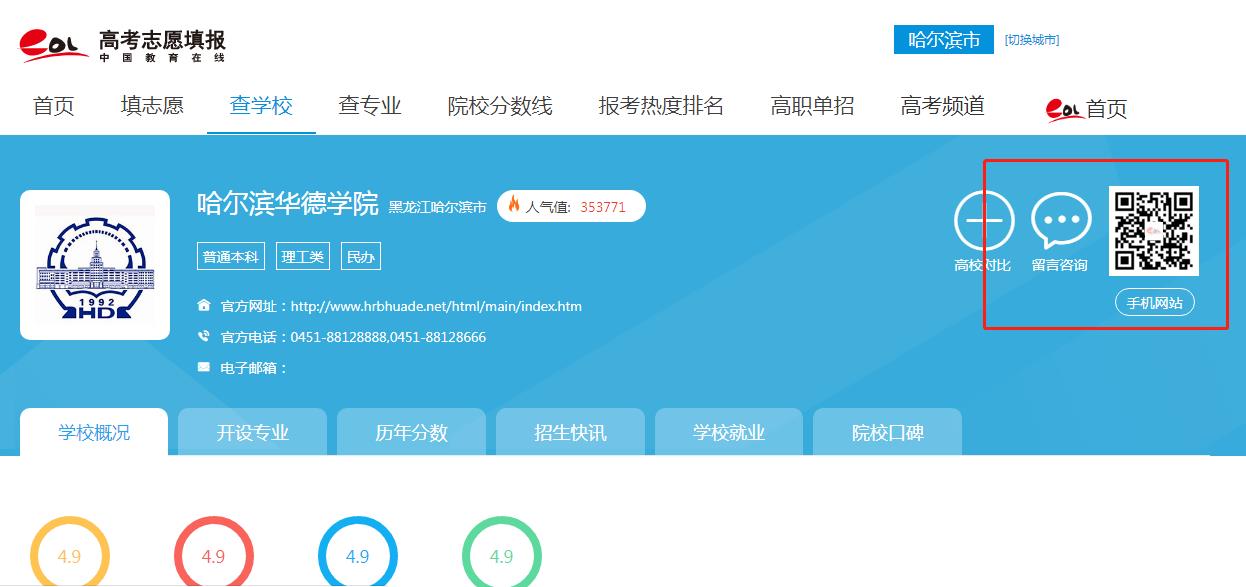Open 留言咨询 chat bubble icon

1061,221
